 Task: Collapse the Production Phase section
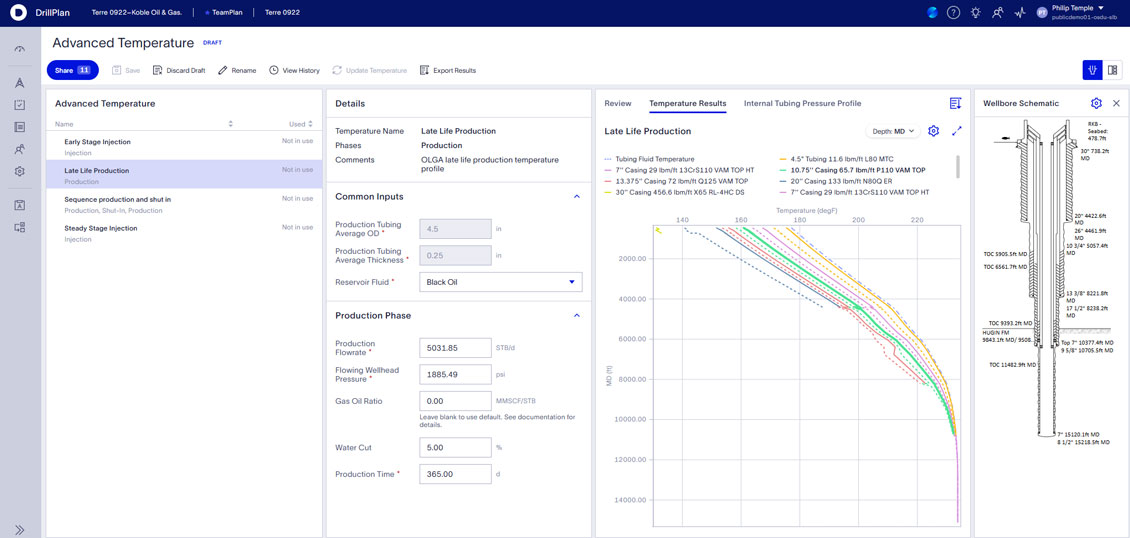[577, 315]
